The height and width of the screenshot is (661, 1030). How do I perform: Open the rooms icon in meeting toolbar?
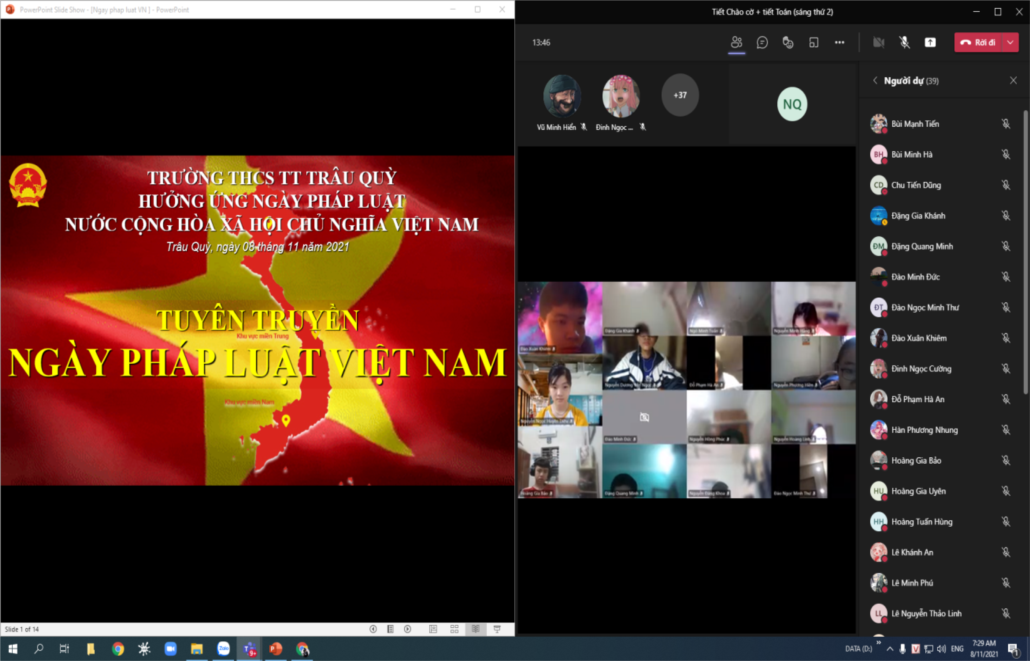(x=814, y=43)
